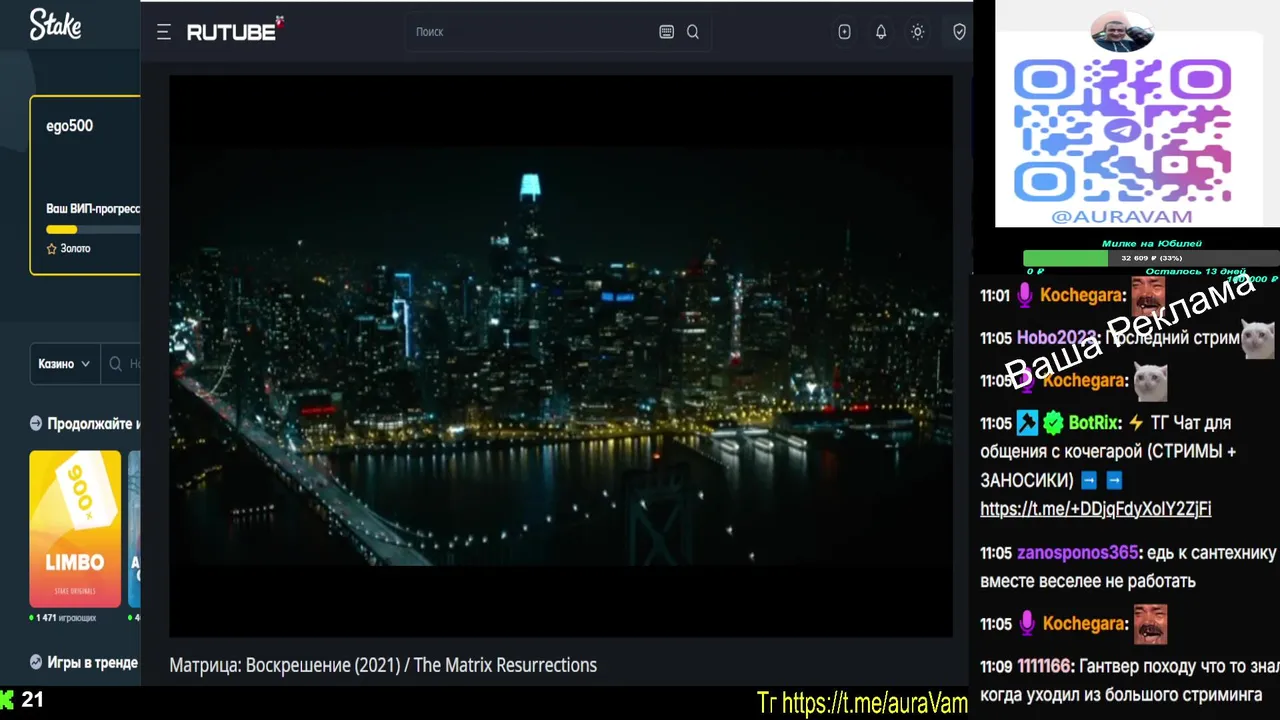Viewport: 1280px width, 720px height.
Task: Click the Stake logo
Action: tap(55, 24)
